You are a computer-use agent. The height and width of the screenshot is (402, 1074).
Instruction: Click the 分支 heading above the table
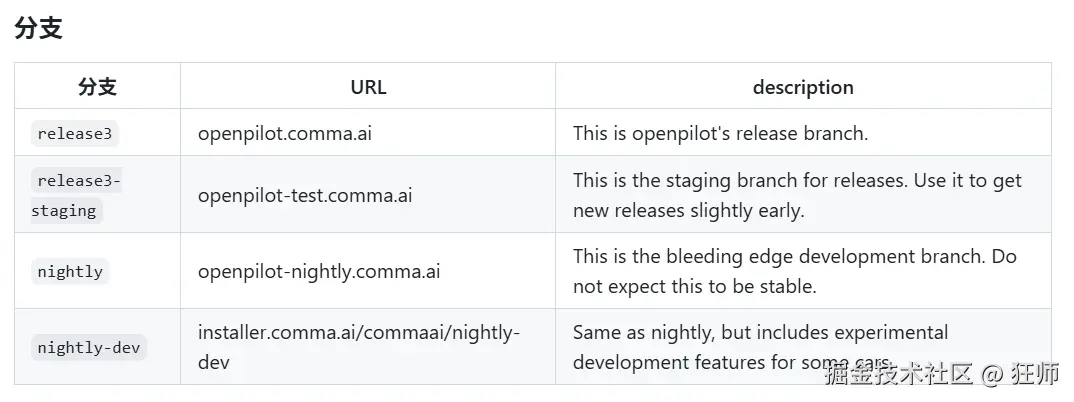pyautogui.click(x=39, y=28)
